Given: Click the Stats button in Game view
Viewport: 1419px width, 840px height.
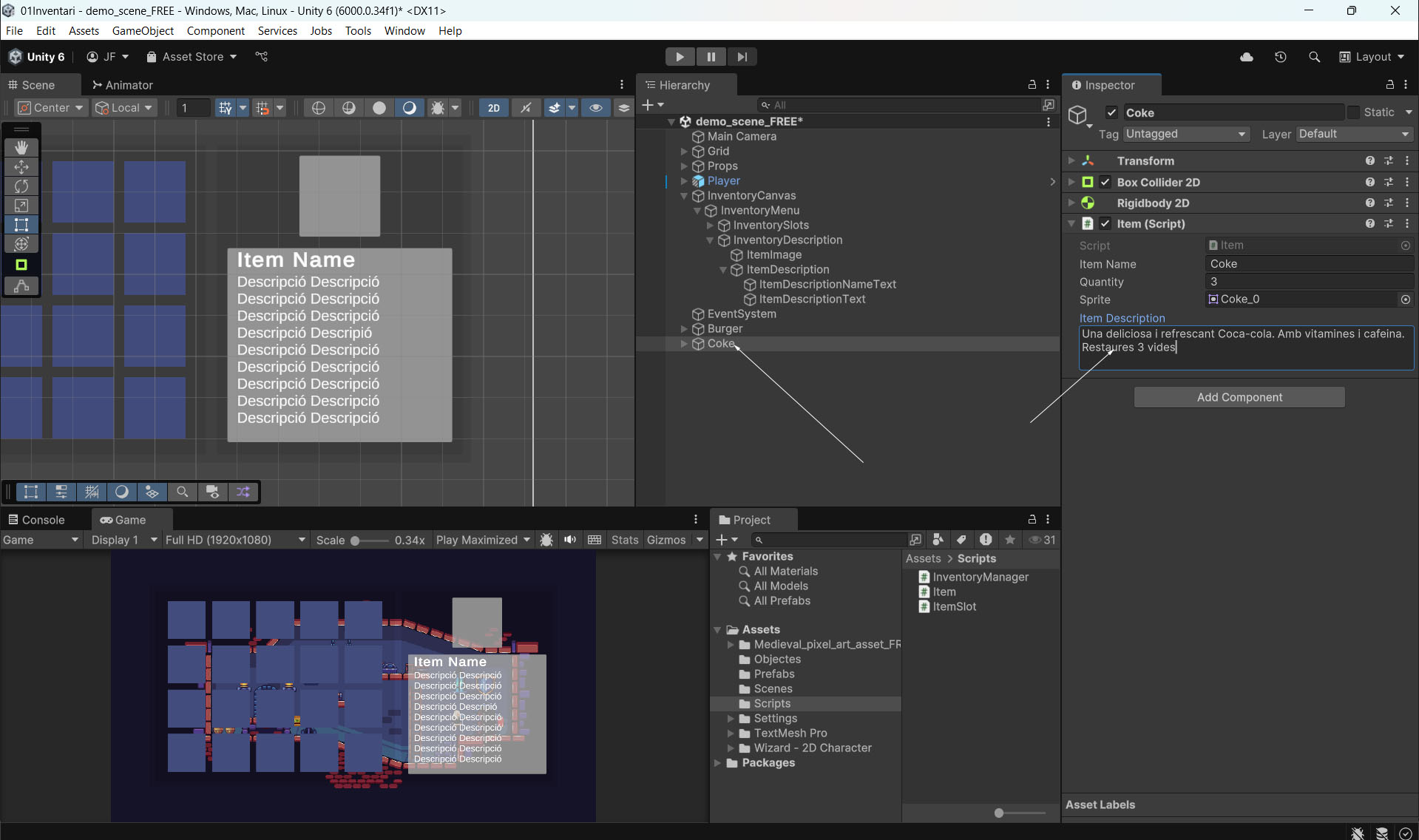Looking at the screenshot, I should click(x=624, y=540).
